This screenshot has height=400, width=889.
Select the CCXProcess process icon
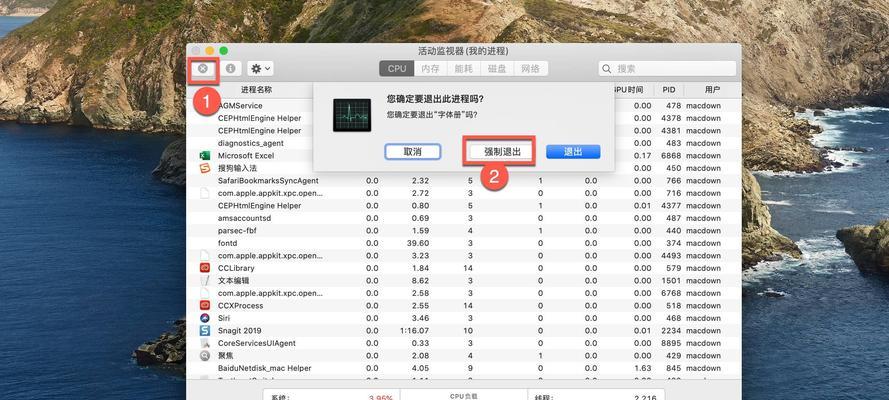tap(205, 305)
